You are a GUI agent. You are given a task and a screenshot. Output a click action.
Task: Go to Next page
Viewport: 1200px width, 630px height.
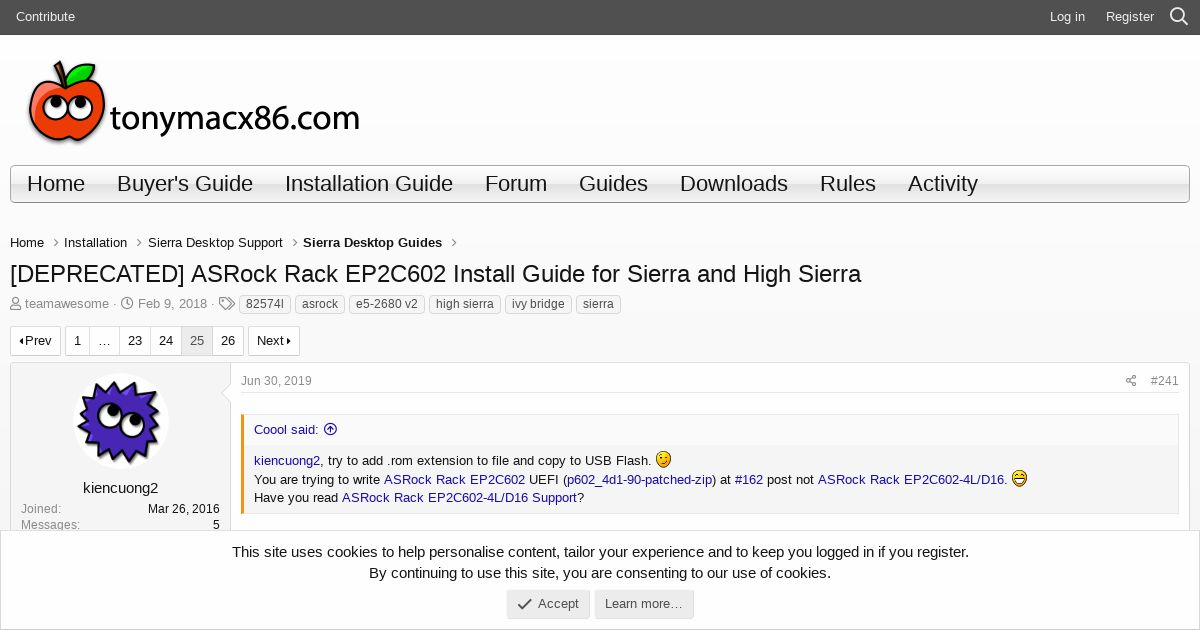click(274, 341)
